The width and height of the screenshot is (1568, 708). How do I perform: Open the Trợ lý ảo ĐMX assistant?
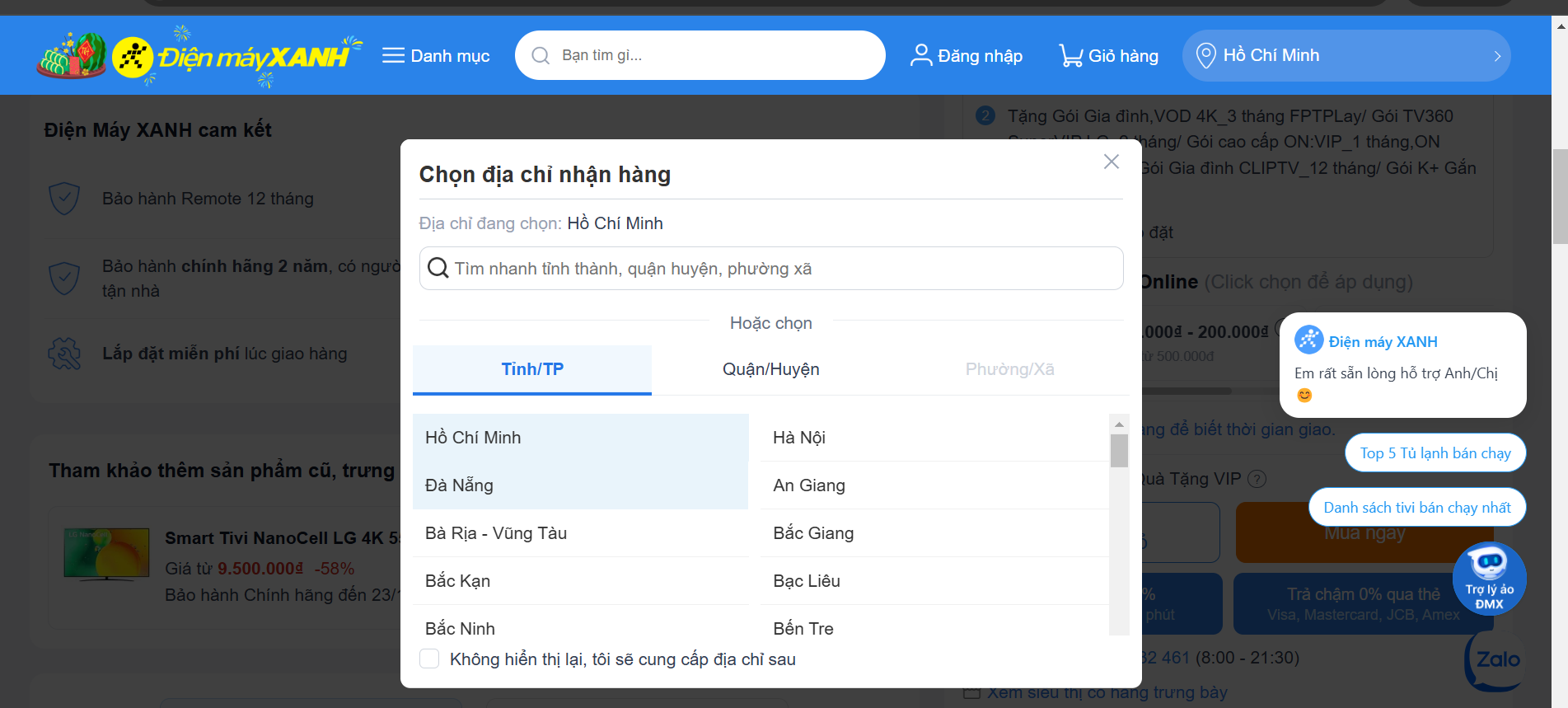[1489, 579]
